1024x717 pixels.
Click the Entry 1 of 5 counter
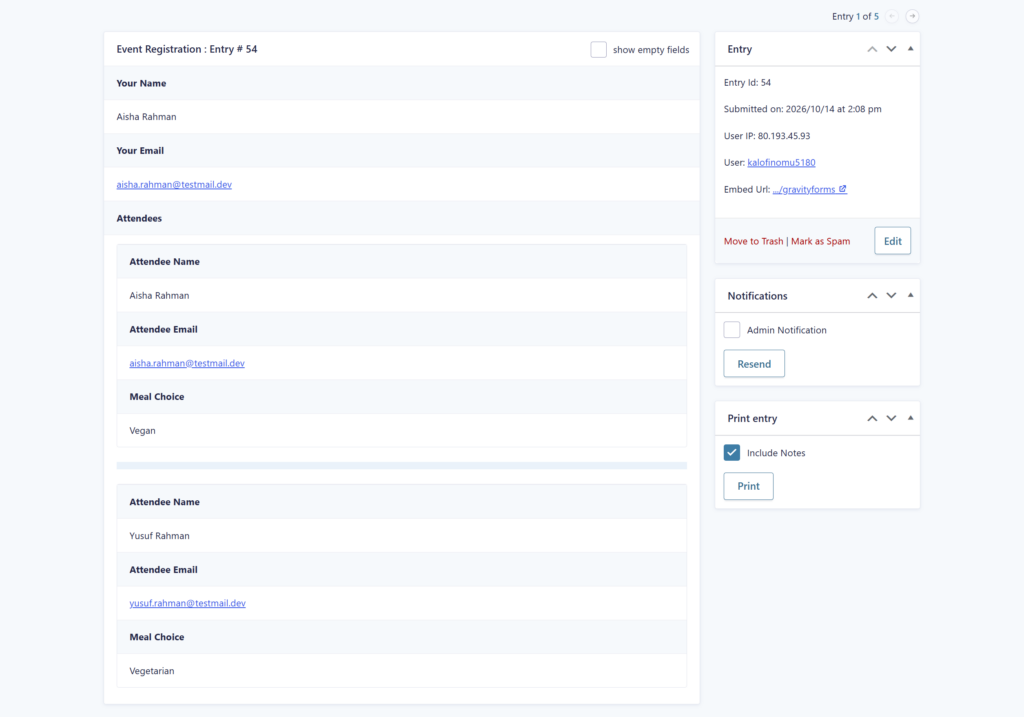click(856, 16)
